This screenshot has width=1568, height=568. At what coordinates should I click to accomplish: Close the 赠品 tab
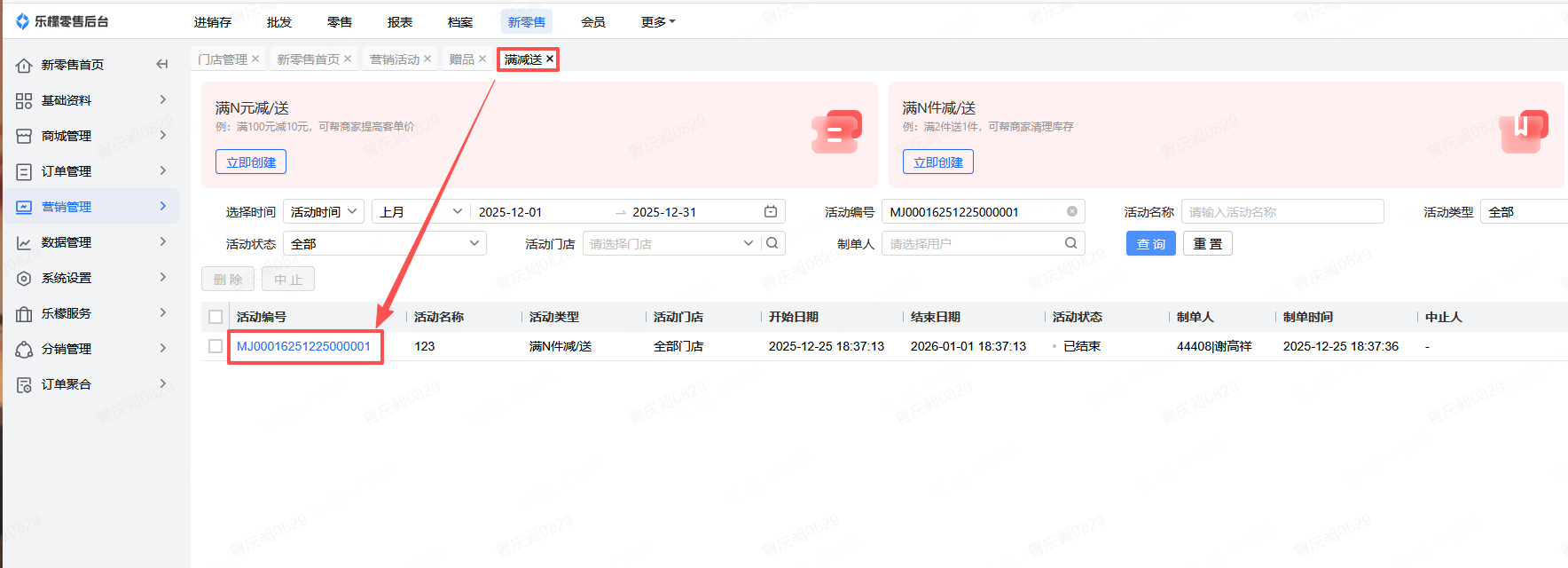482,59
